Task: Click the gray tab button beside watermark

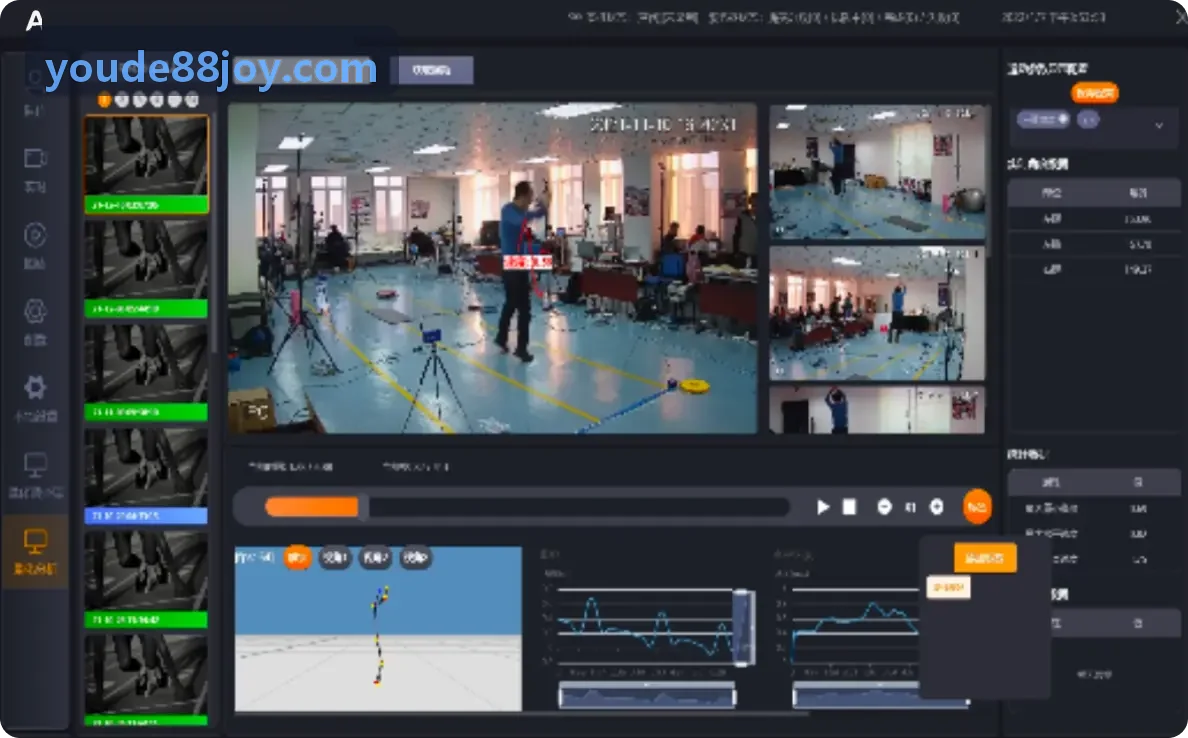Action: pos(432,70)
